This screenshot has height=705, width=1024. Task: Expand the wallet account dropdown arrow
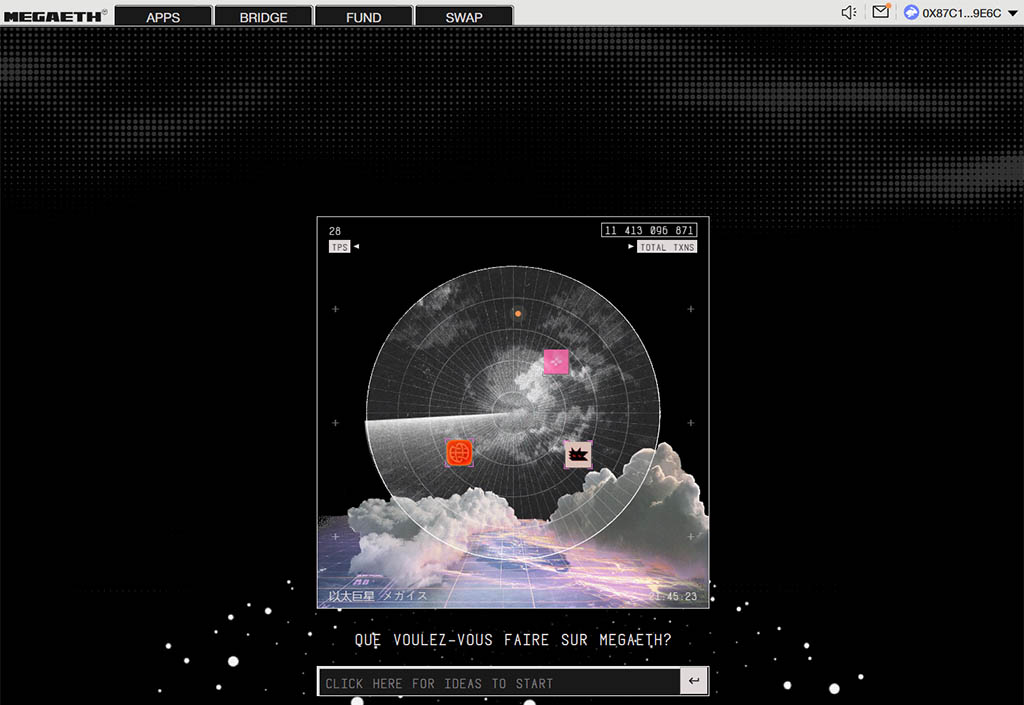1012,14
